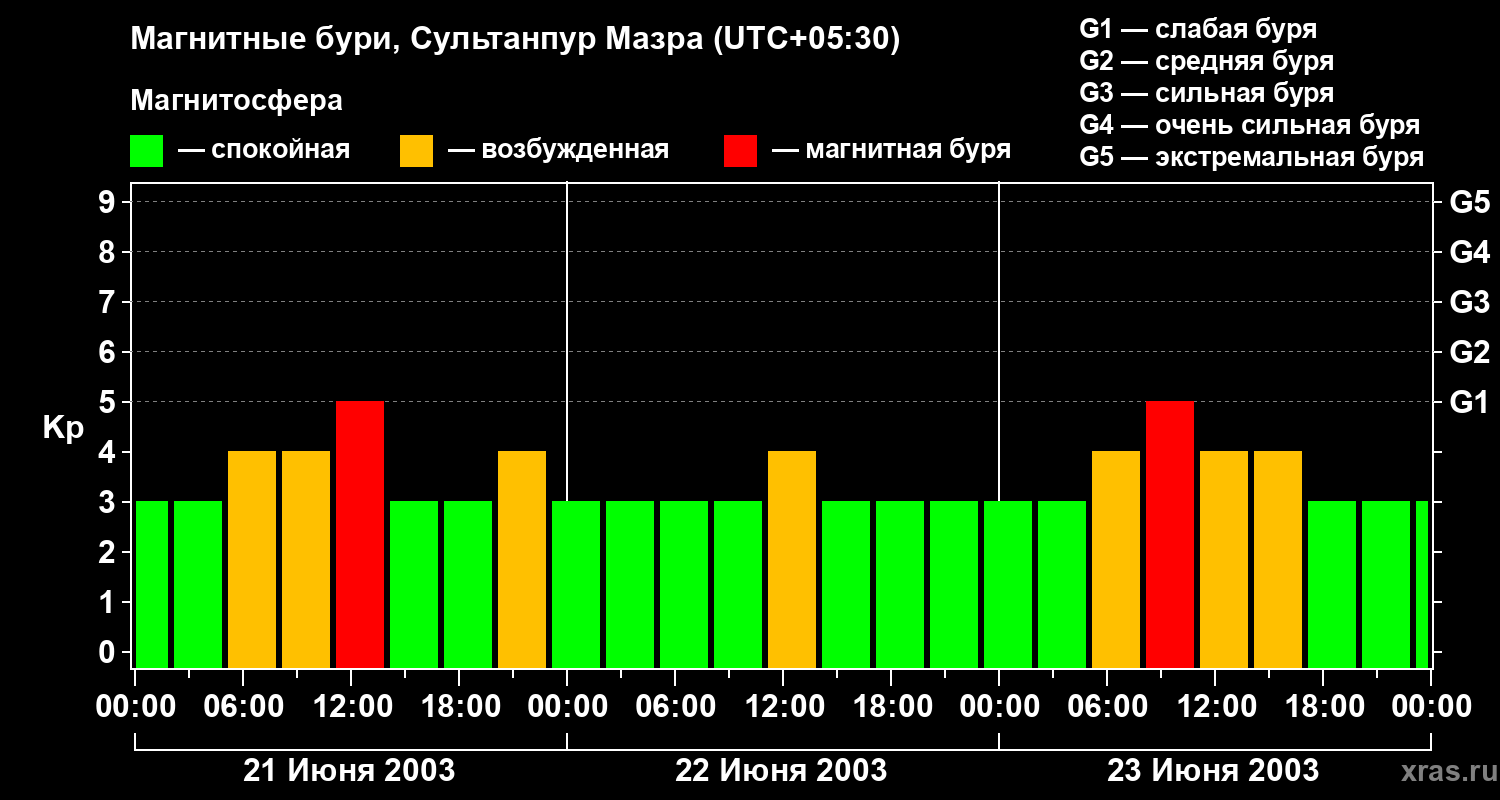Select the only orange bar on 22 June

[x=792, y=560]
